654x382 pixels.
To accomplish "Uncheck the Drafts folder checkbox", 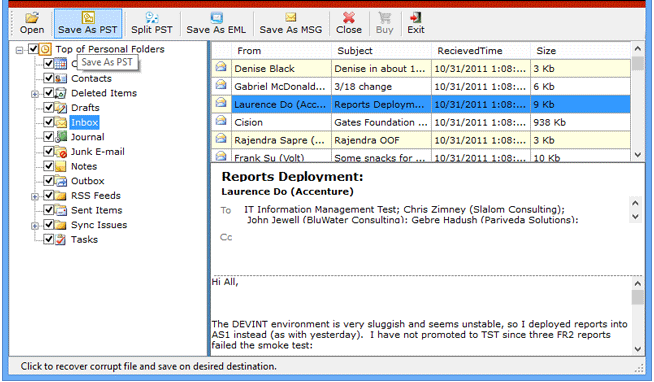I will tap(48, 107).
